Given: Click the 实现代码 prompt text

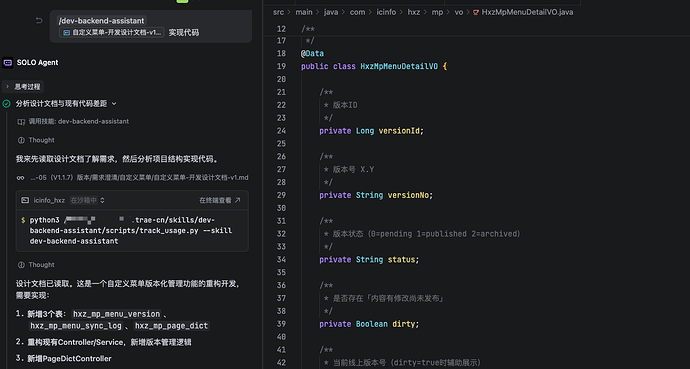Looking at the screenshot, I should (x=184, y=33).
